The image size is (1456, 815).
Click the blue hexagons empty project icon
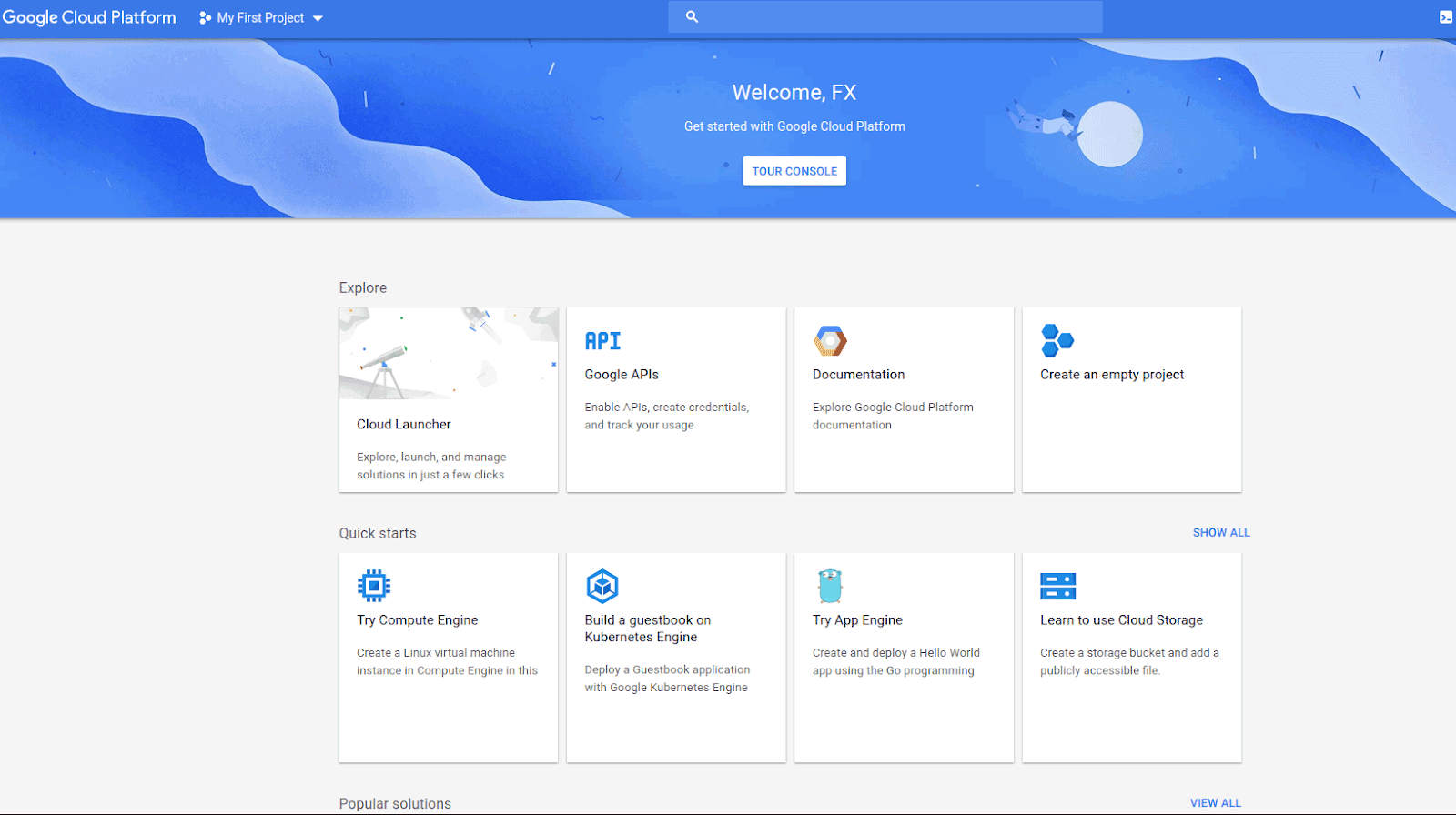[x=1057, y=341]
